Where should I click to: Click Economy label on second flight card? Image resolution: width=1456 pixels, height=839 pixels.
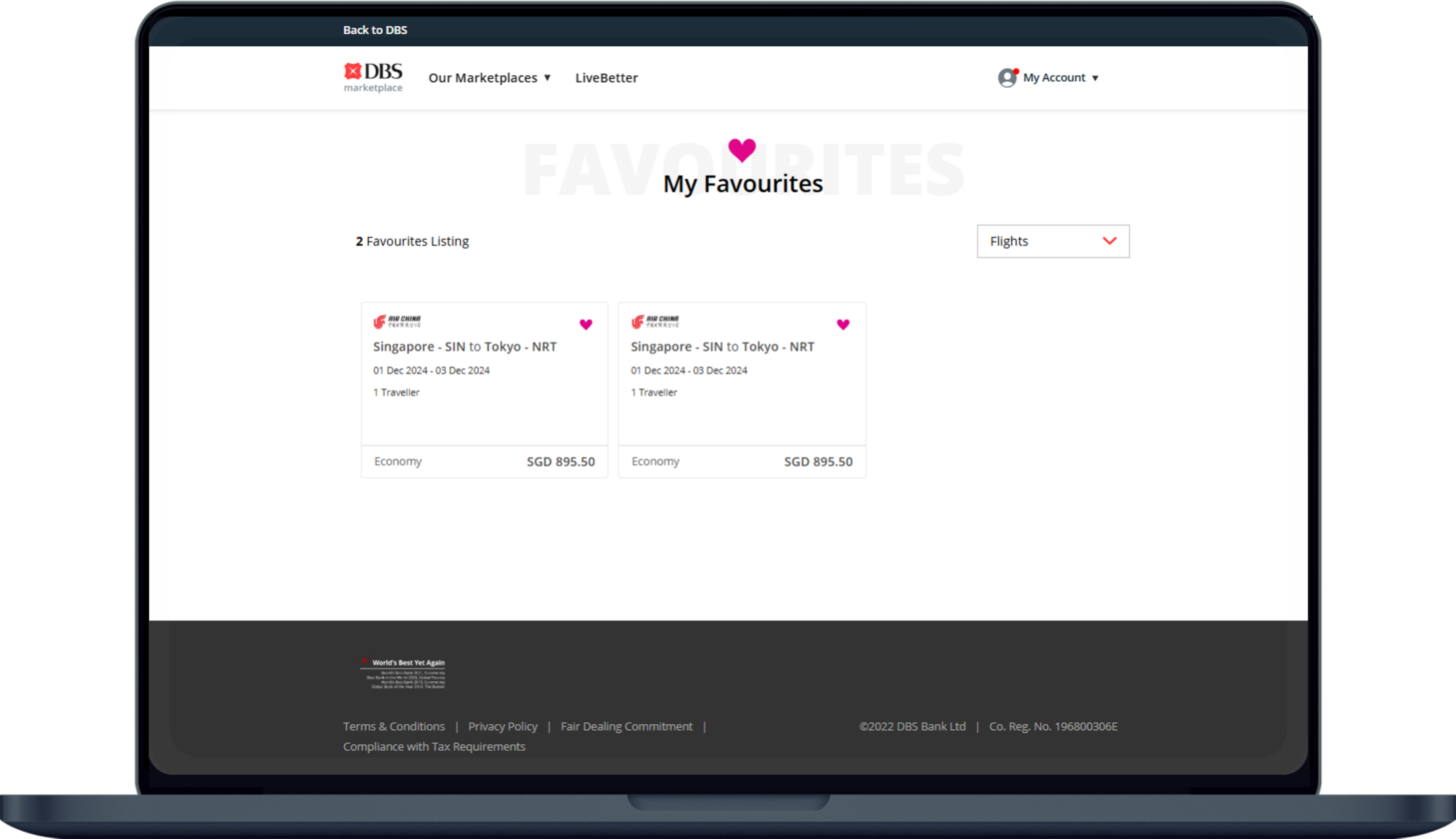[655, 461]
